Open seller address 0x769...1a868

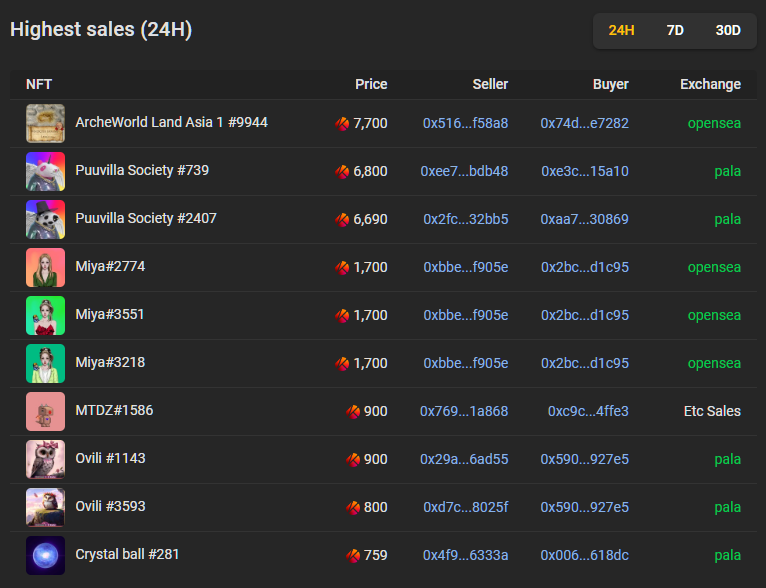coord(464,411)
